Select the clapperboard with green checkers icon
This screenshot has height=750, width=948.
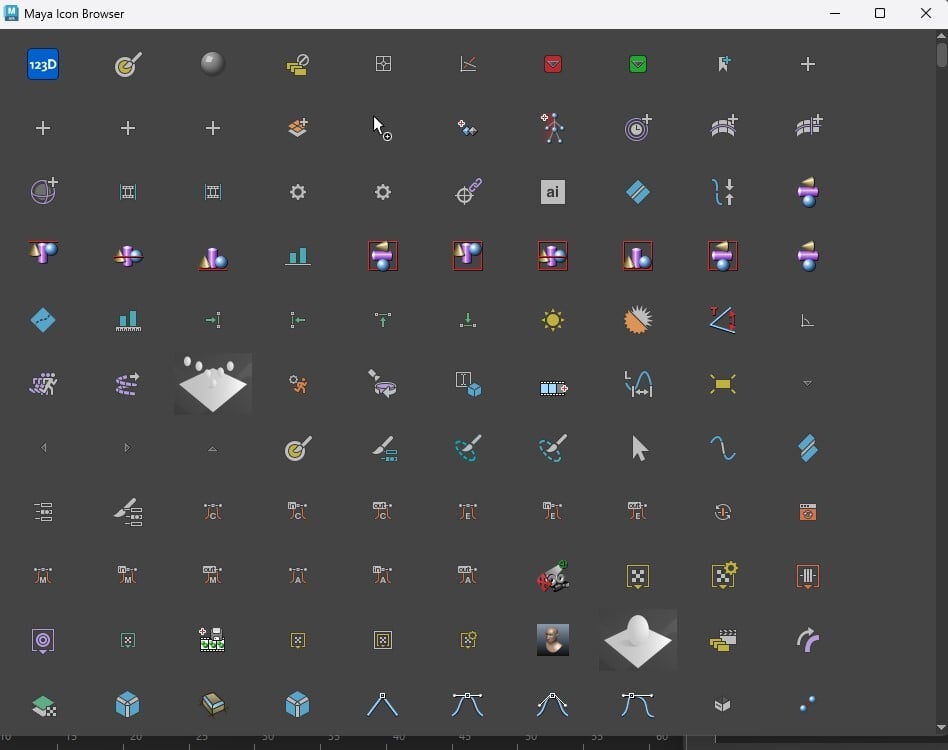[212, 639]
